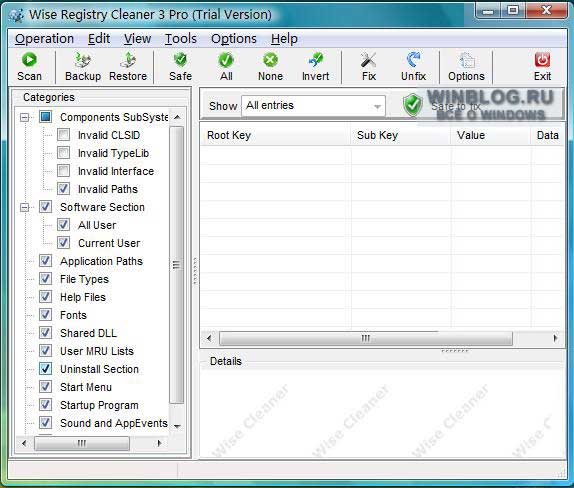Image resolution: width=574 pixels, height=488 pixels.
Task: Open the Operation menu
Action: [44, 38]
